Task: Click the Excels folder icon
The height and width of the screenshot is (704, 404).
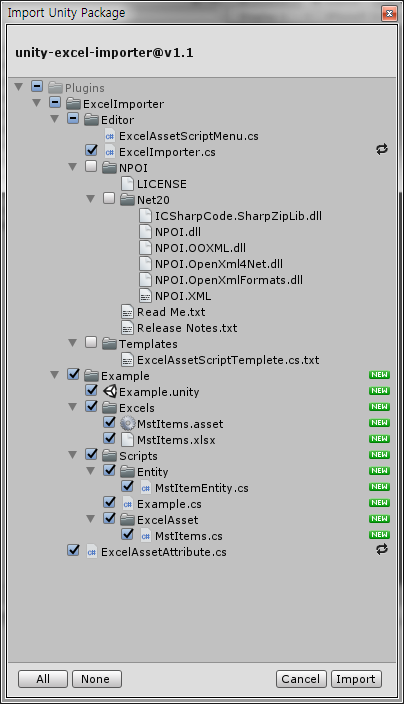Action: (x=109, y=408)
